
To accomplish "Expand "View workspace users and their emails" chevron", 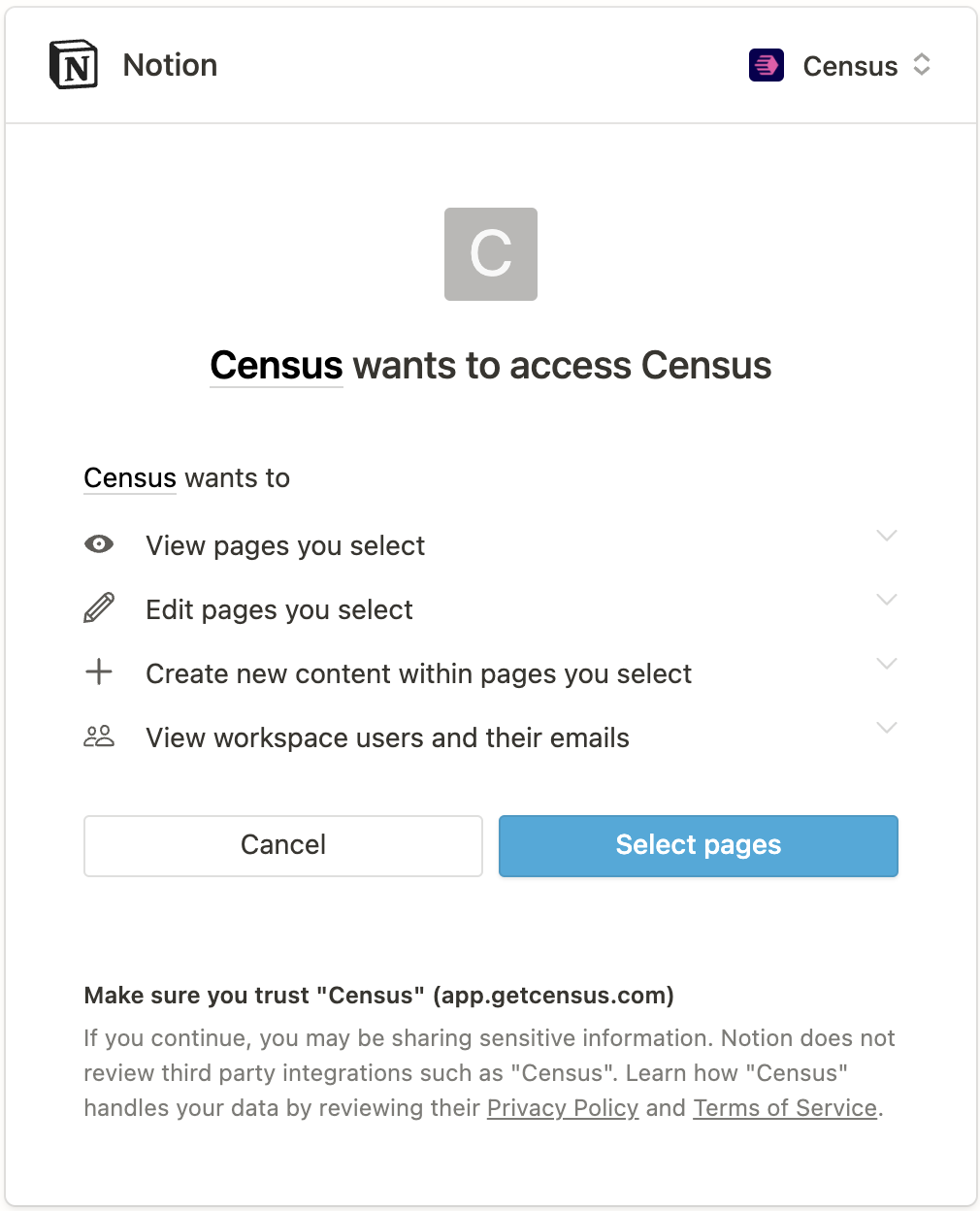I will [x=886, y=728].
